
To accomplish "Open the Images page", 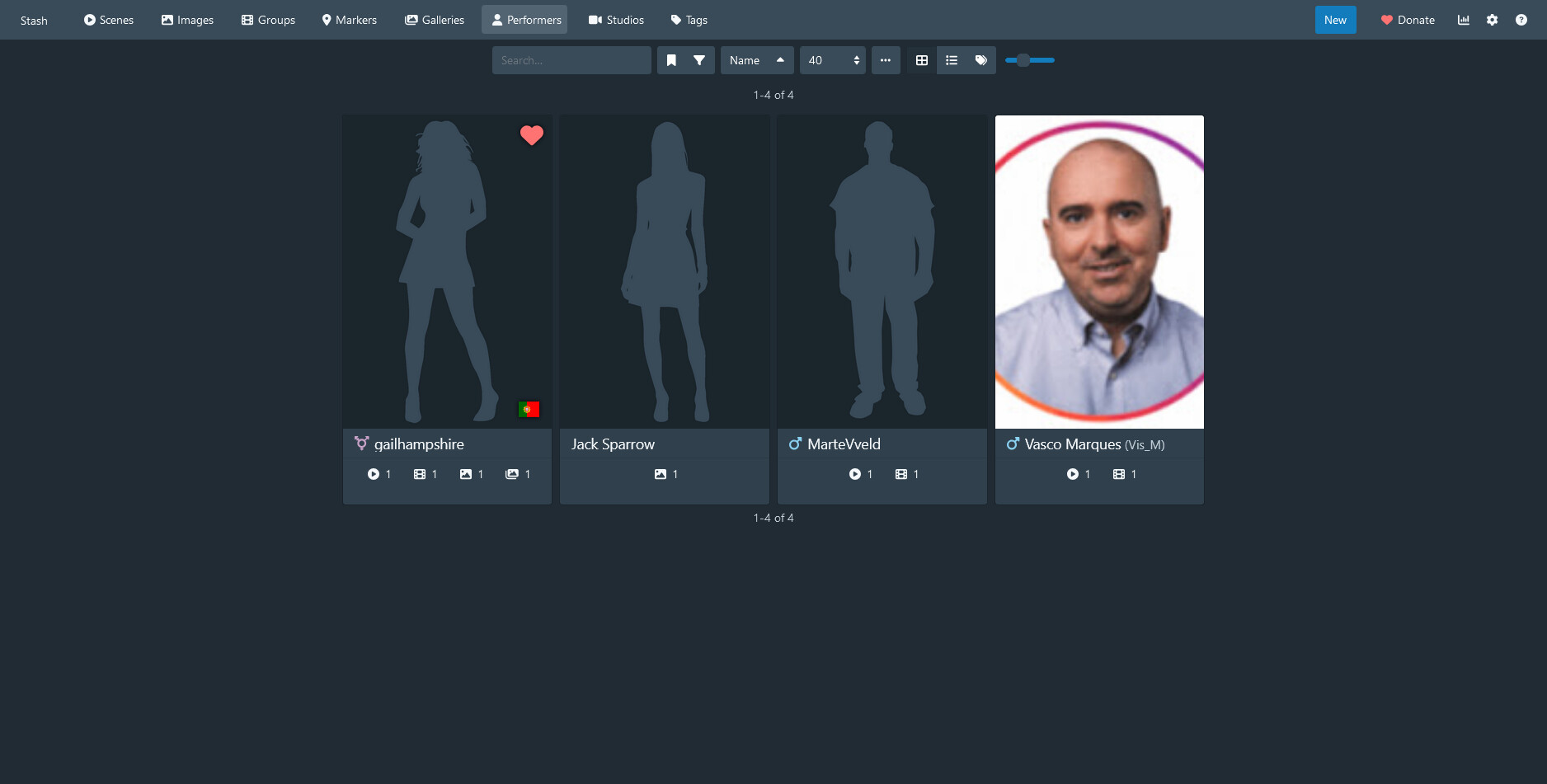I will coord(187,20).
